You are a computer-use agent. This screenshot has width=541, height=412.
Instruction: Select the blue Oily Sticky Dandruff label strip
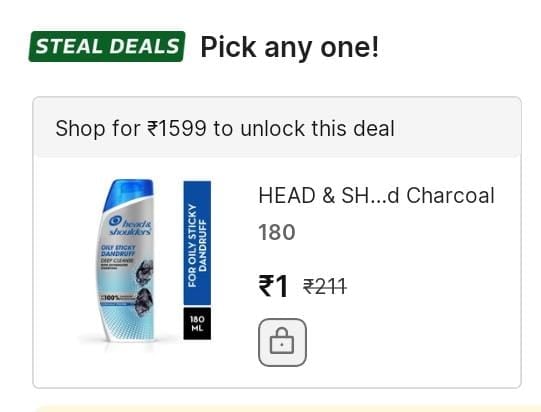197,243
